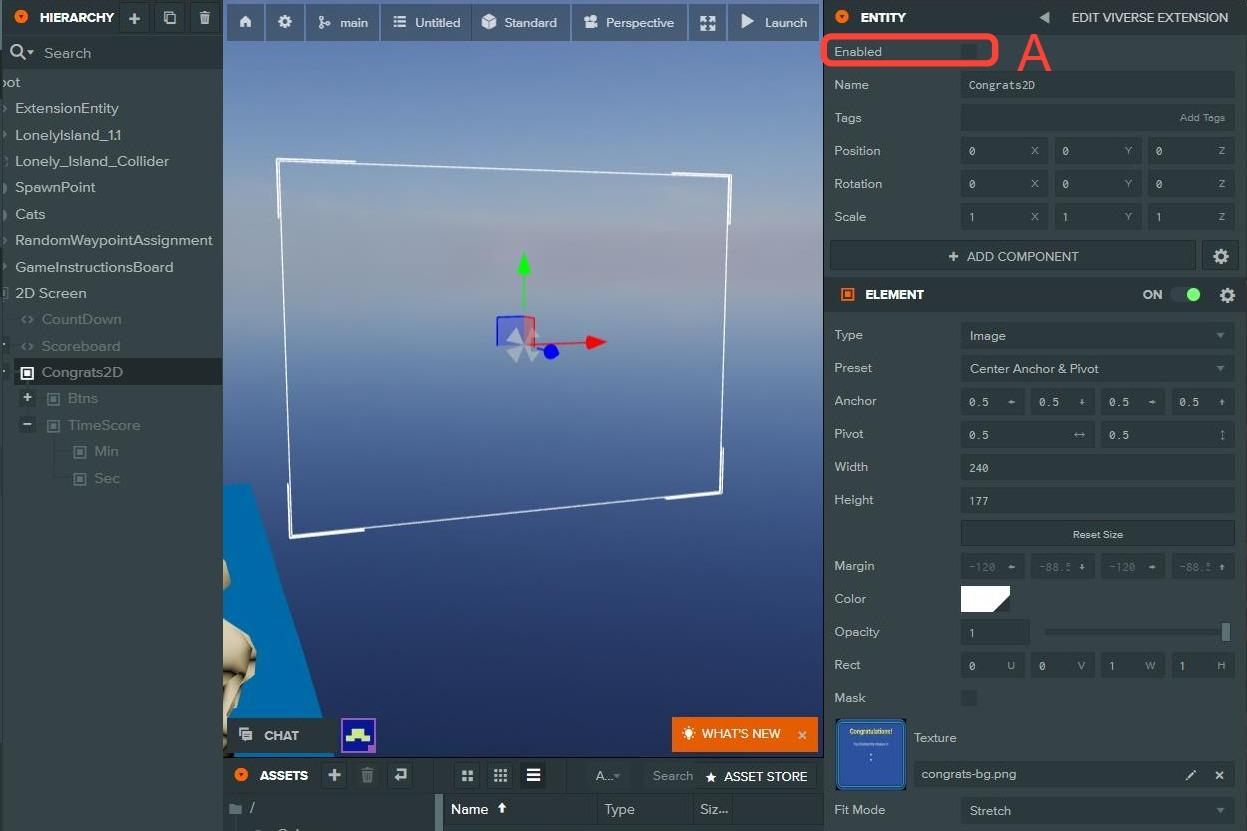Screen dimensions: 1247x831
Task: Open the Perspective camera menu
Action: pyautogui.click(x=629, y=22)
